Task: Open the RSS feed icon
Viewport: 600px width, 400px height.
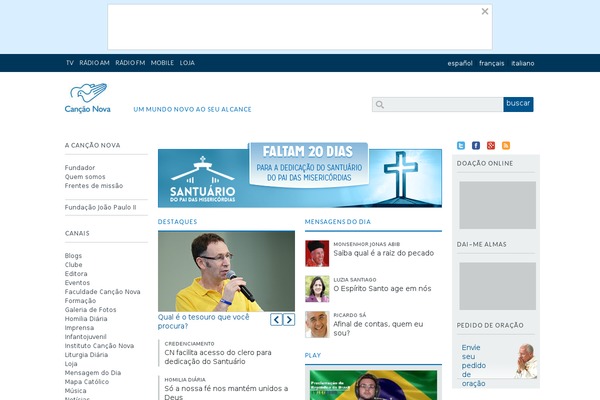Action: tap(506, 145)
